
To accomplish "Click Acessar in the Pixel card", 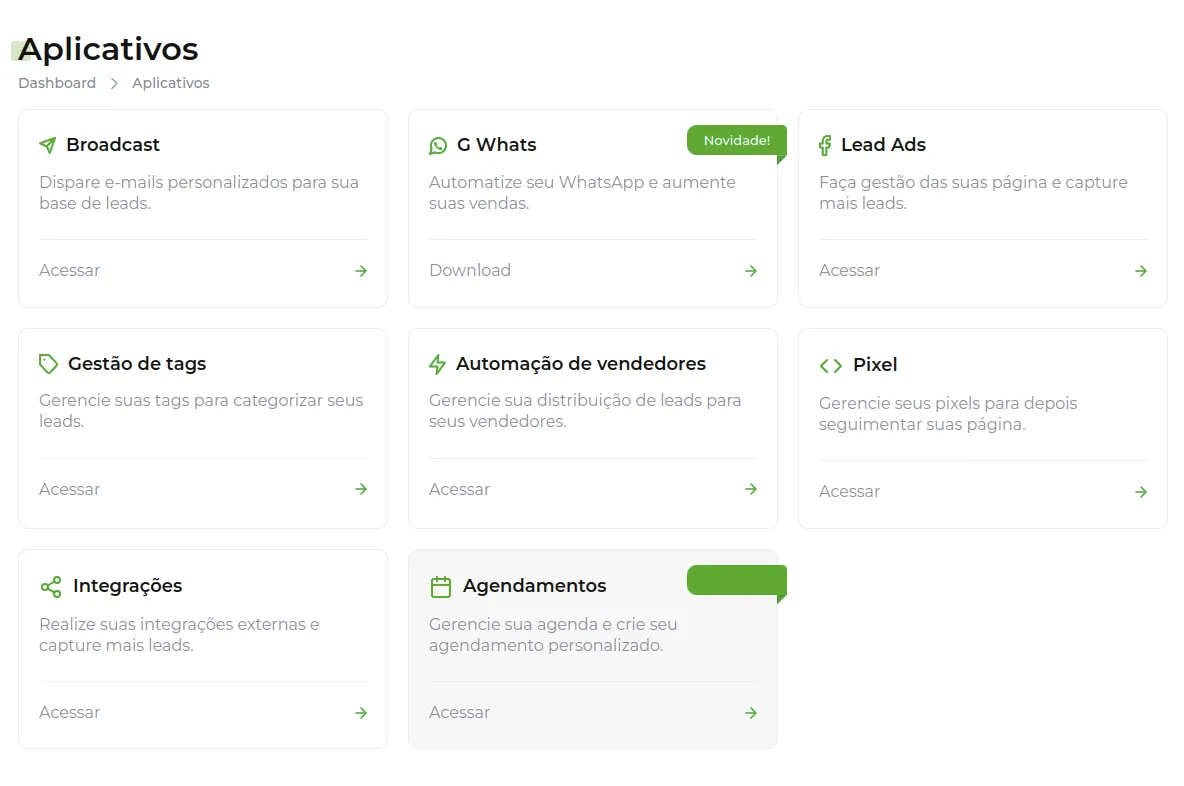I will point(849,492).
